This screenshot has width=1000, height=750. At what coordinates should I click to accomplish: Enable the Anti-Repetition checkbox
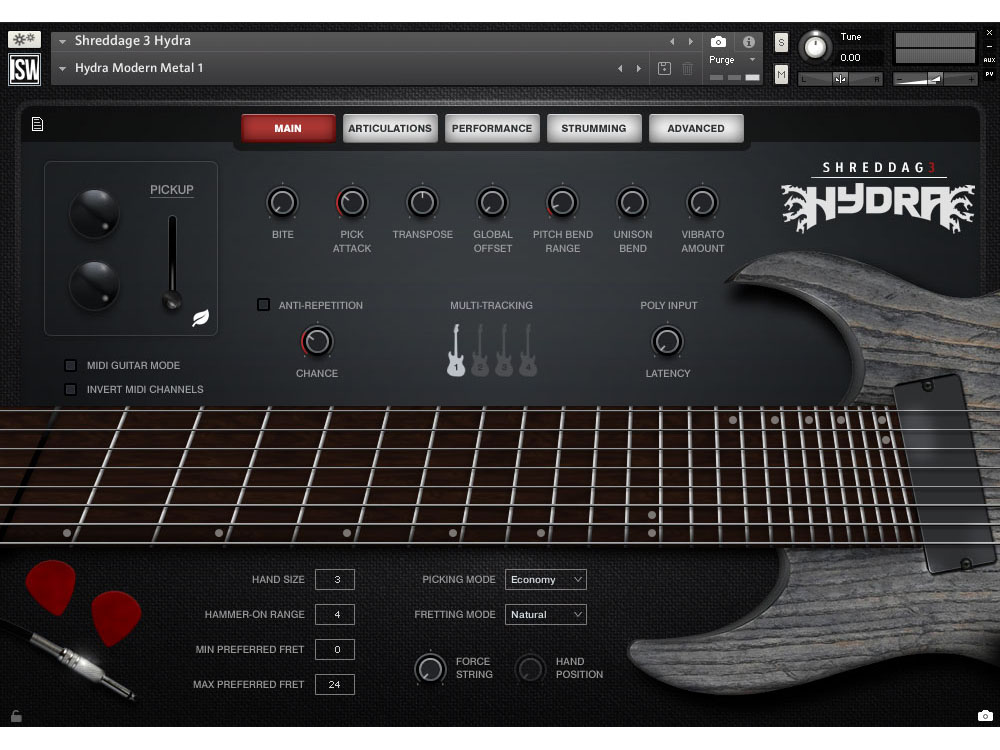(263, 305)
